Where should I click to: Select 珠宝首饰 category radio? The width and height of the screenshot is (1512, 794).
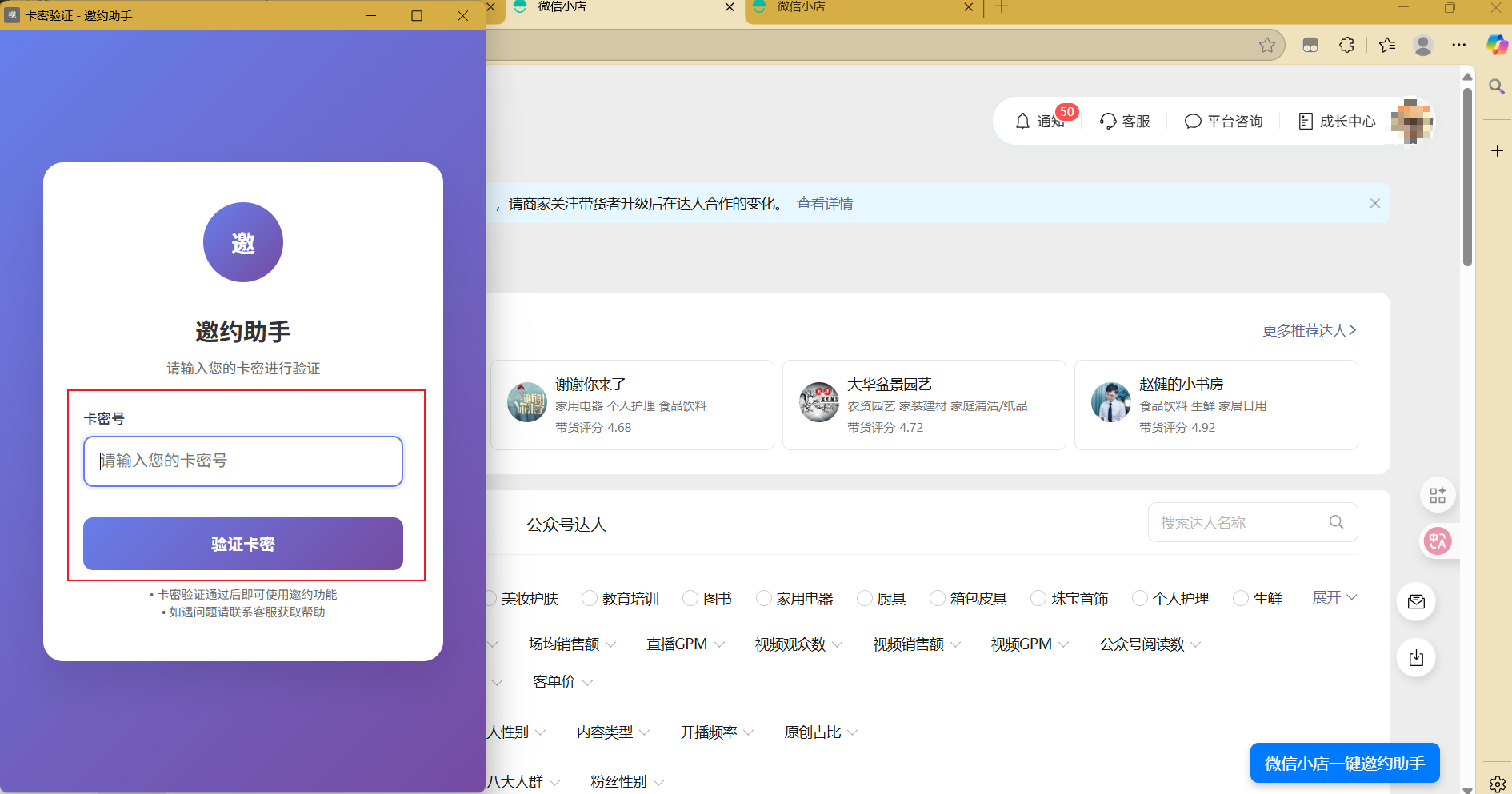click(x=1038, y=598)
